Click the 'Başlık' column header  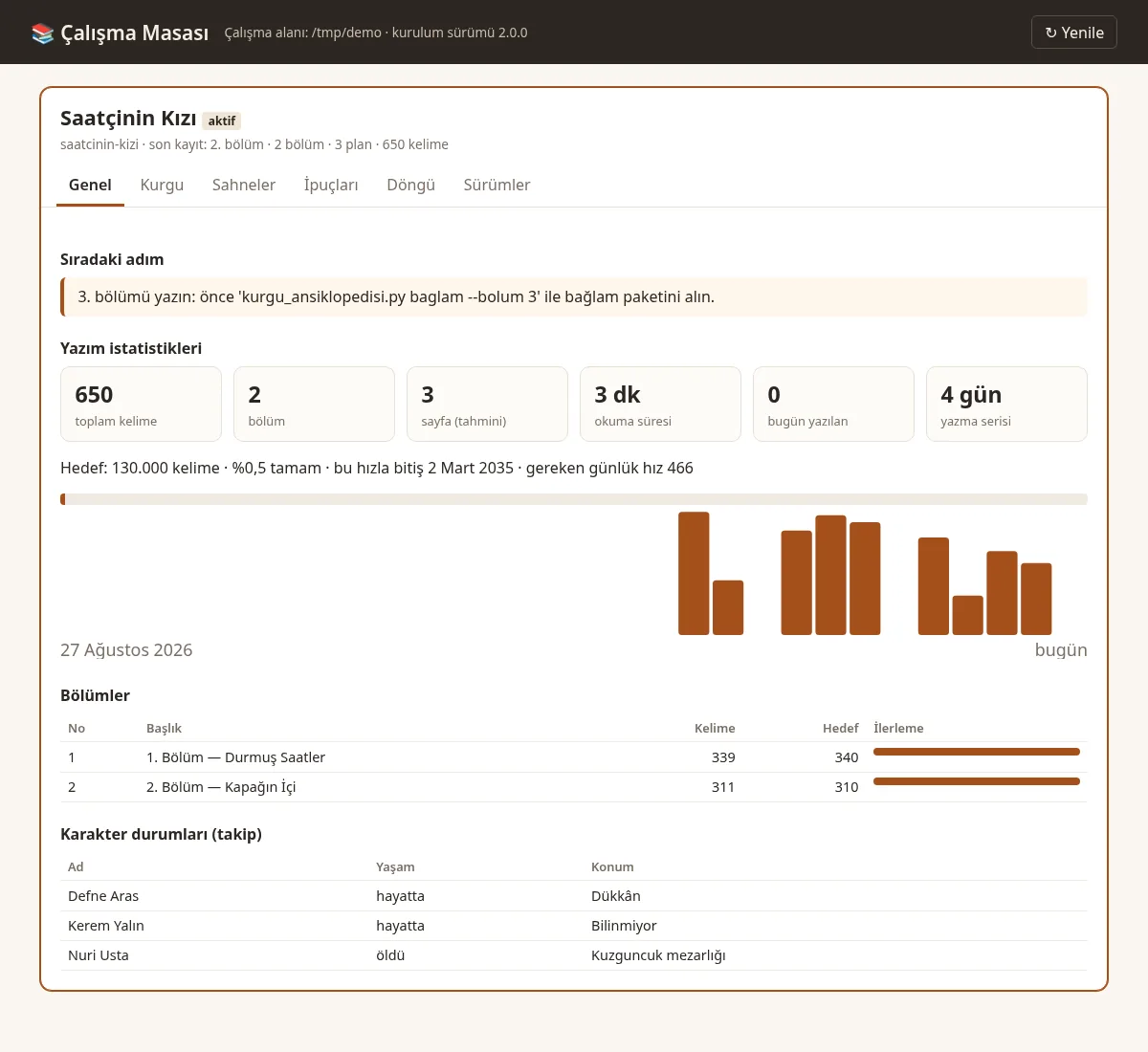click(x=164, y=728)
